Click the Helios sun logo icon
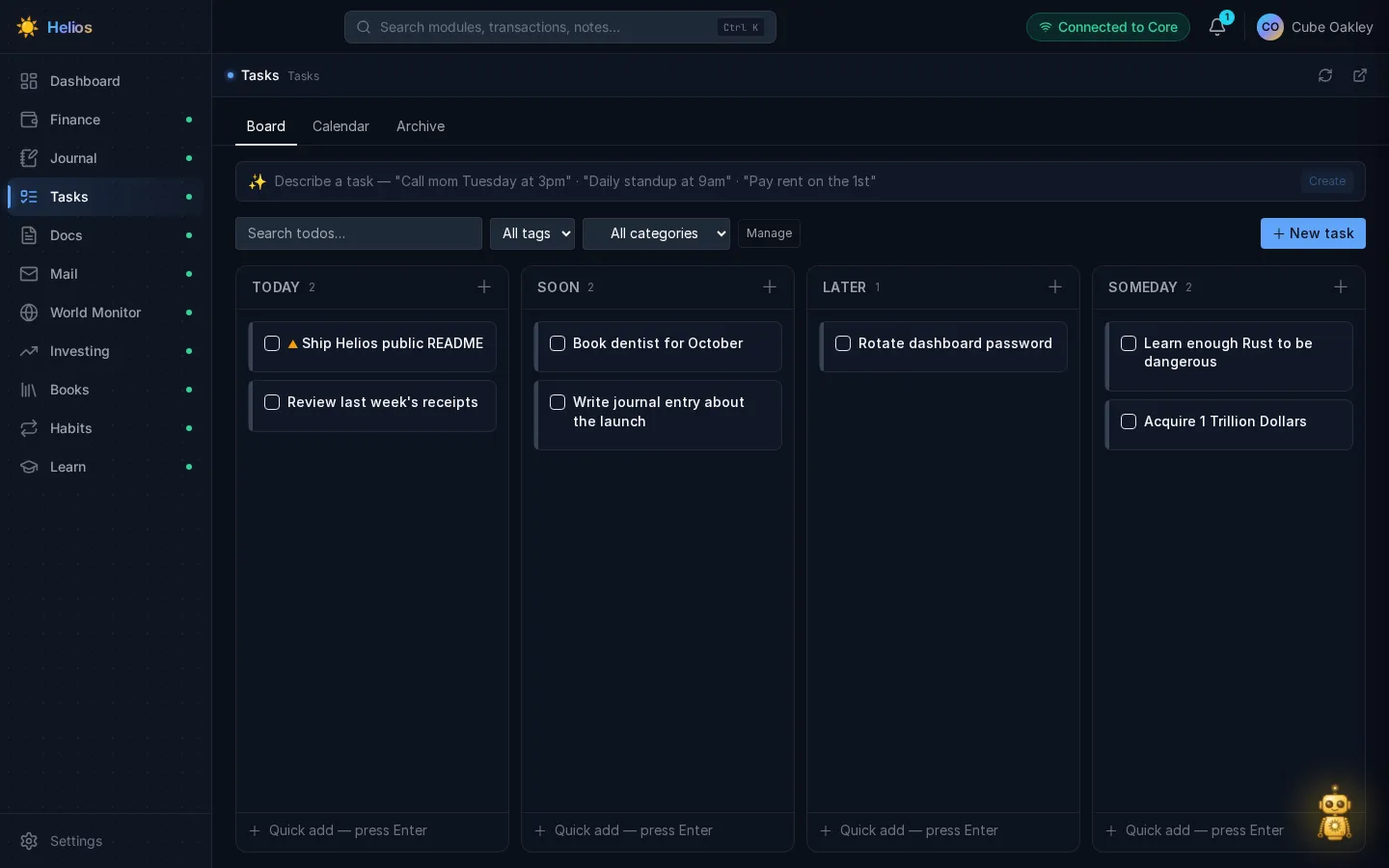 coord(27,27)
